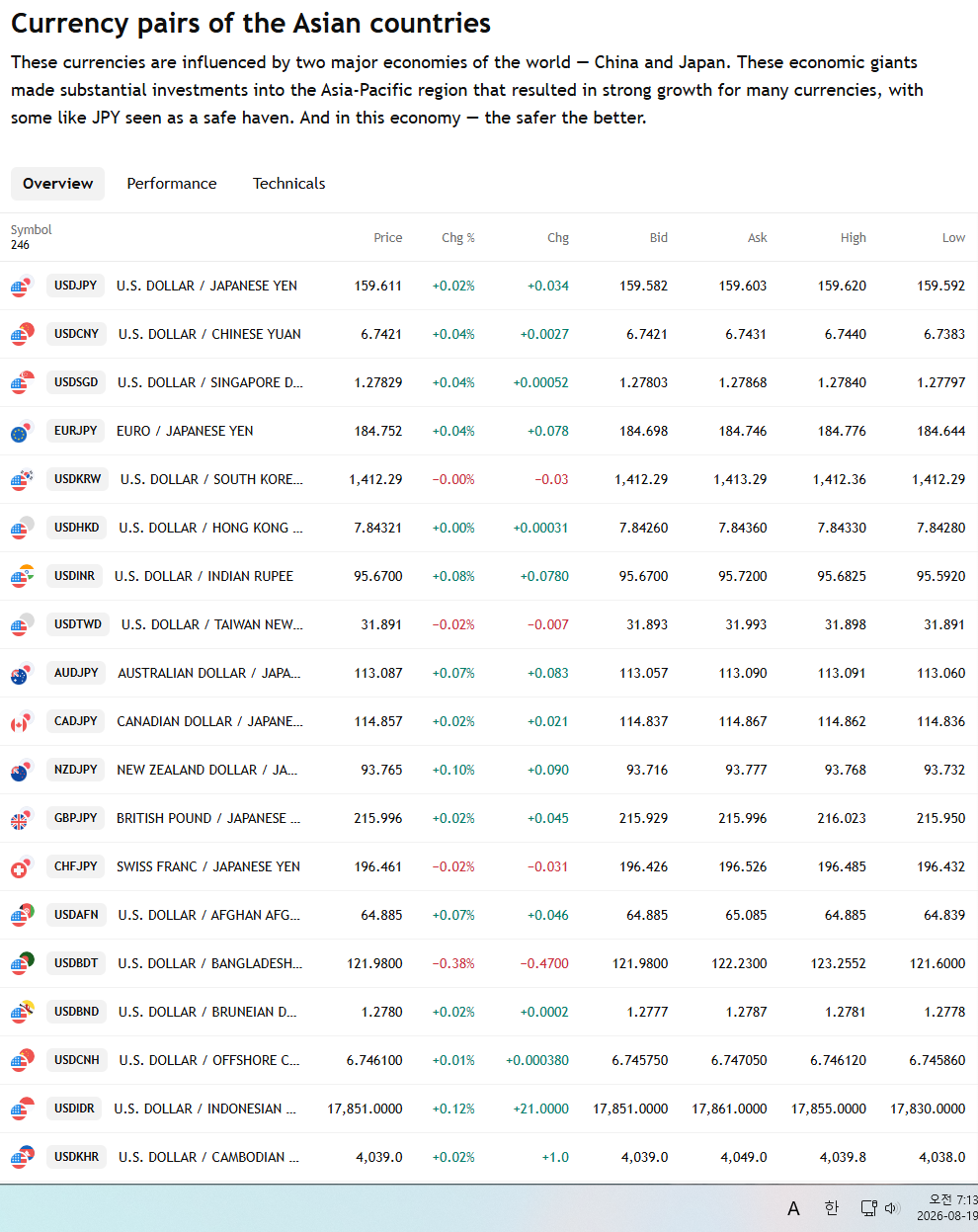The image size is (978, 1232).
Task: Open the EURJPY symbol badge link
Action: coord(76,431)
